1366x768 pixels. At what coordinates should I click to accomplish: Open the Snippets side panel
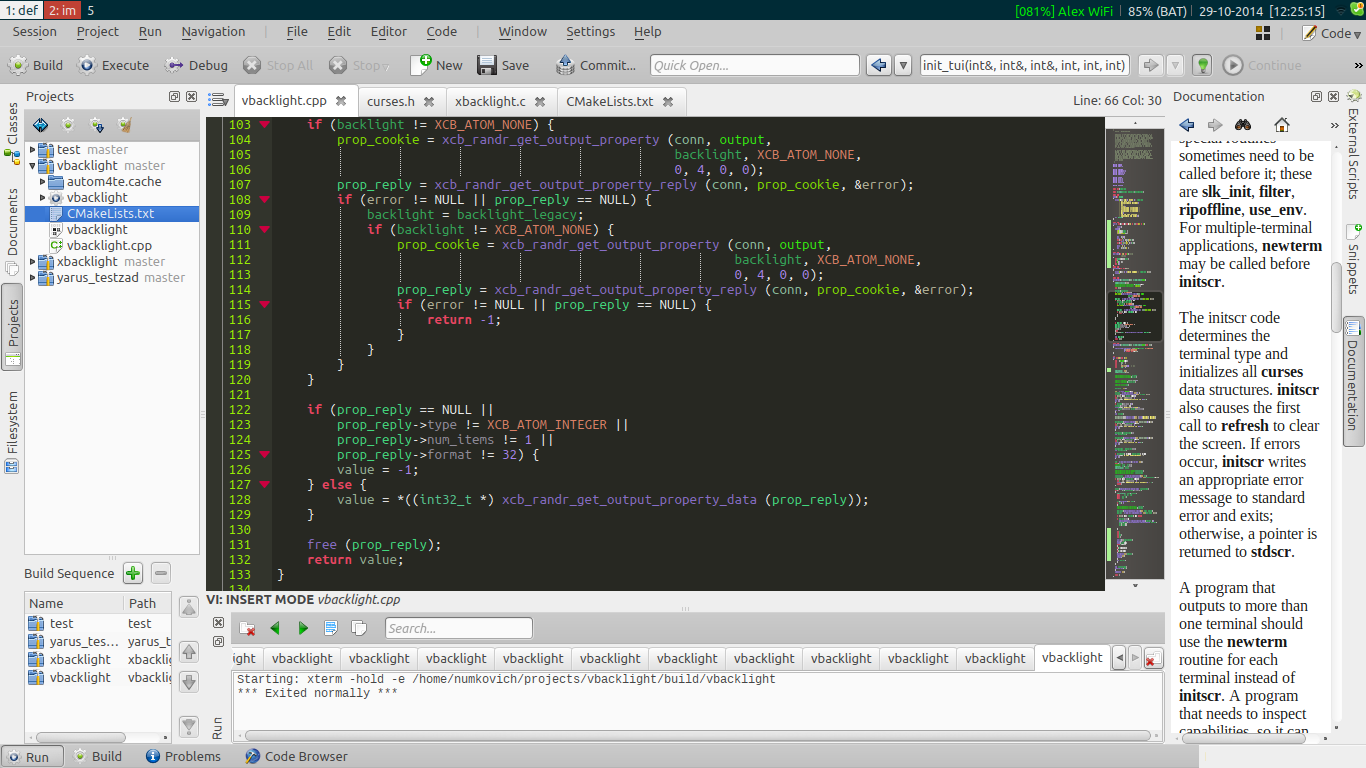pyautogui.click(x=1353, y=260)
